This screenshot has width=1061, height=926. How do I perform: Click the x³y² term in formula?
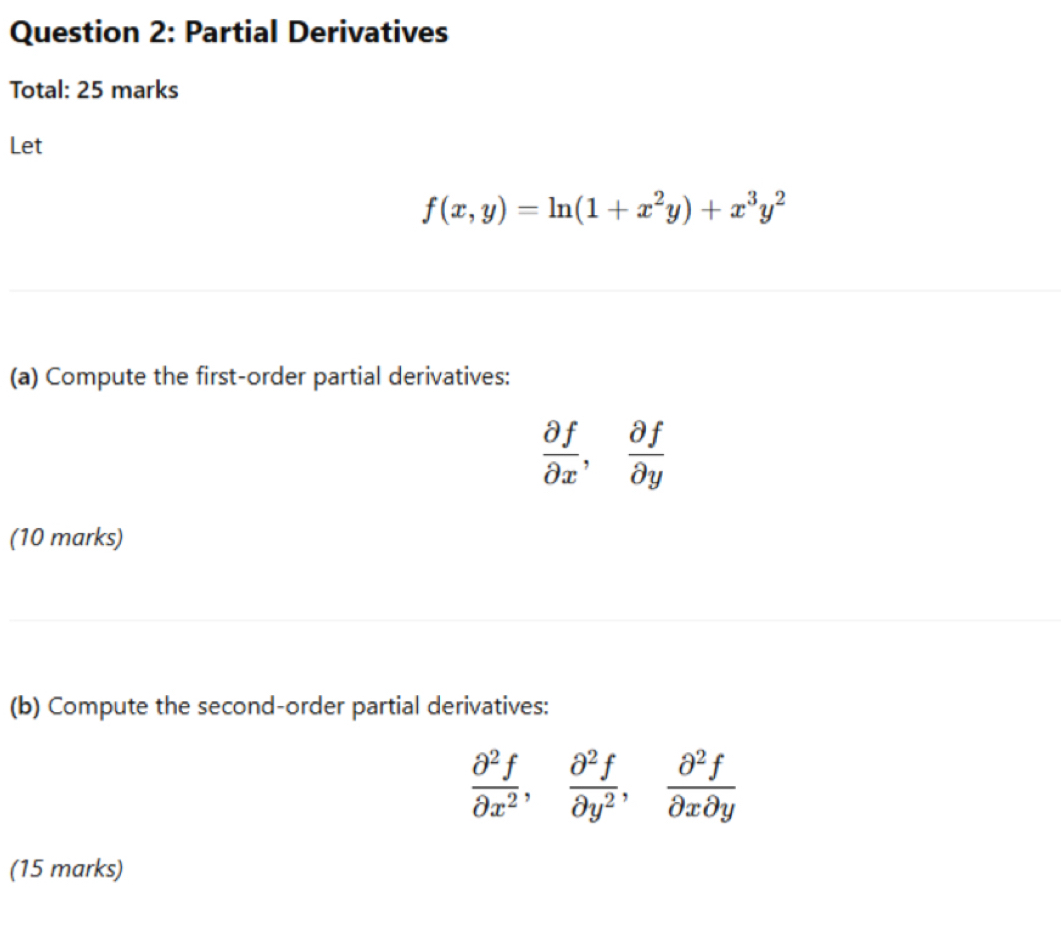click(x=758, y=207)
